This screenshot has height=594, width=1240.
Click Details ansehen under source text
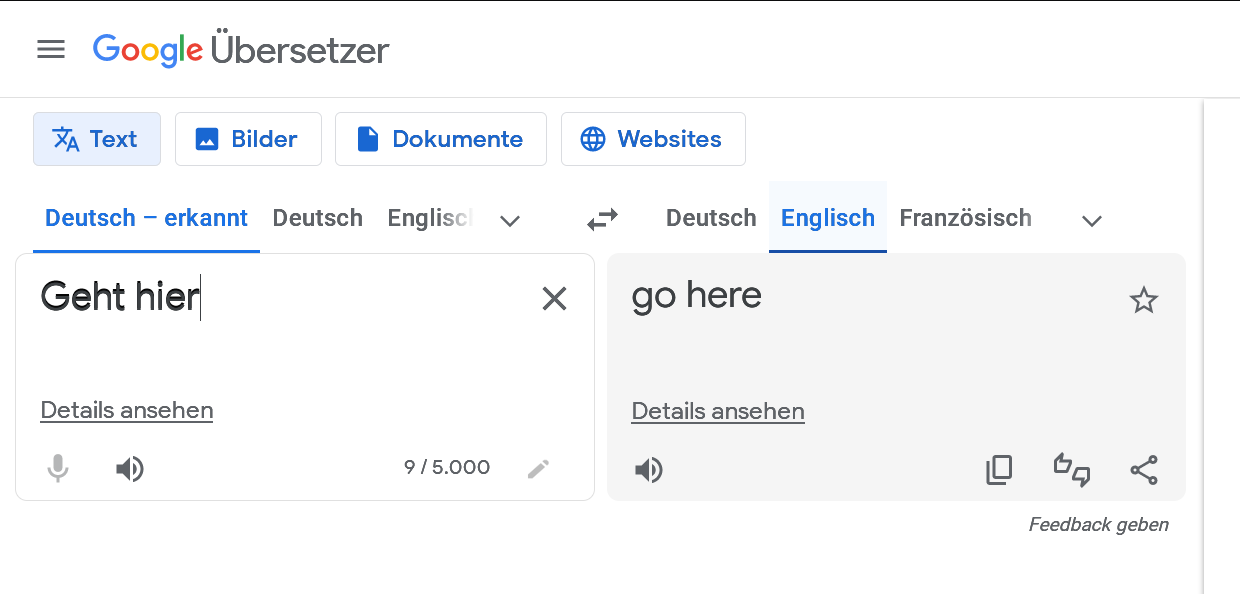127,410
